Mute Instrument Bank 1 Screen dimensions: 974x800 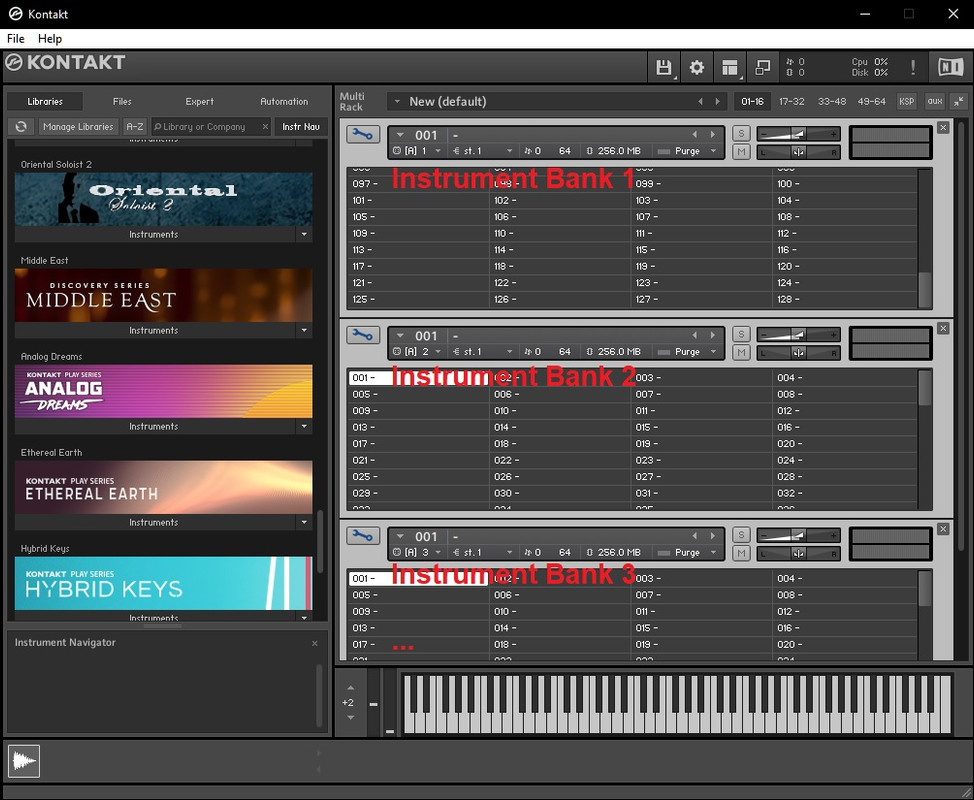pyautogui.click(x=741, y=152)
